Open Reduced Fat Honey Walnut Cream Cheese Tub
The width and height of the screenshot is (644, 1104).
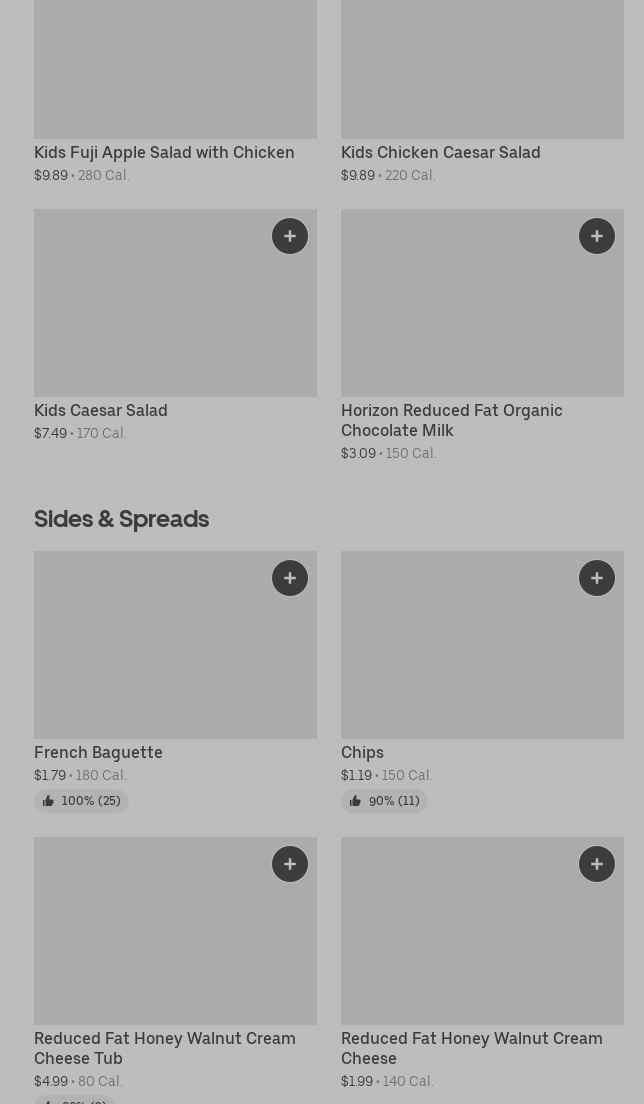click(x=165, y=1048)
